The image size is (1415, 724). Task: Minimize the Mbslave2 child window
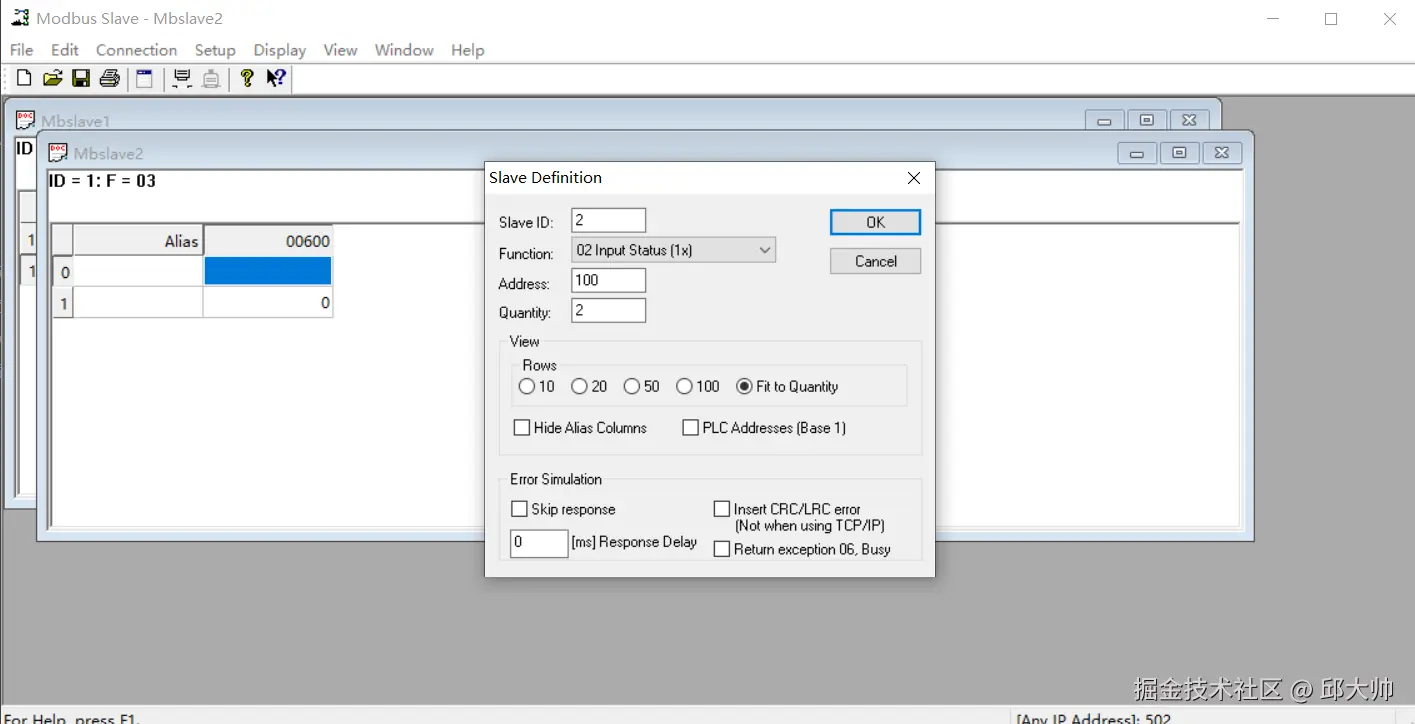point(1136,153)
